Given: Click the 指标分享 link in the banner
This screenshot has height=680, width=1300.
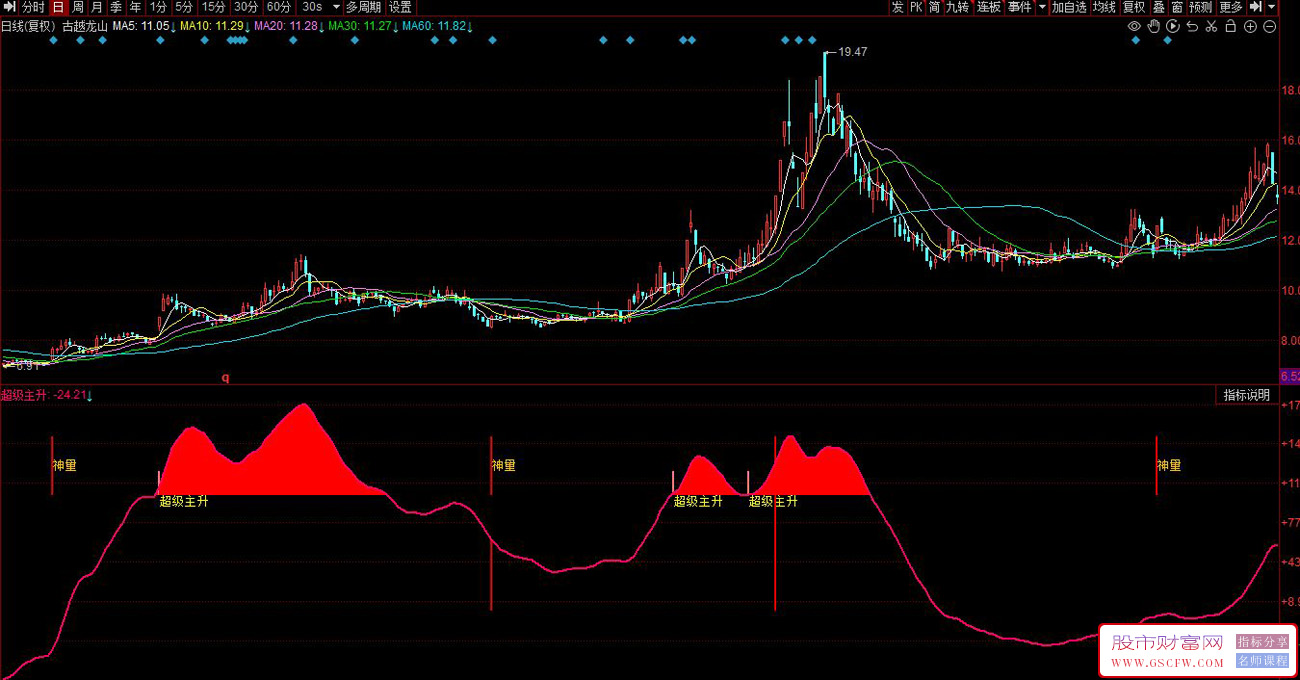Looking at the screenshot, I should (x=1263, y=641).
